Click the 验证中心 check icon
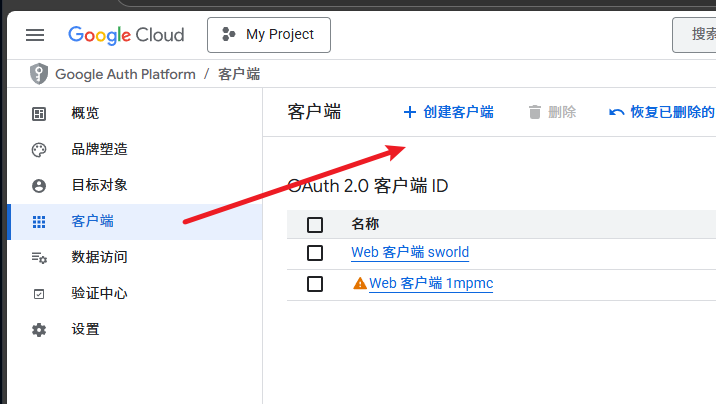This screenshot has height=404, width=716. [x=39, y=294]
